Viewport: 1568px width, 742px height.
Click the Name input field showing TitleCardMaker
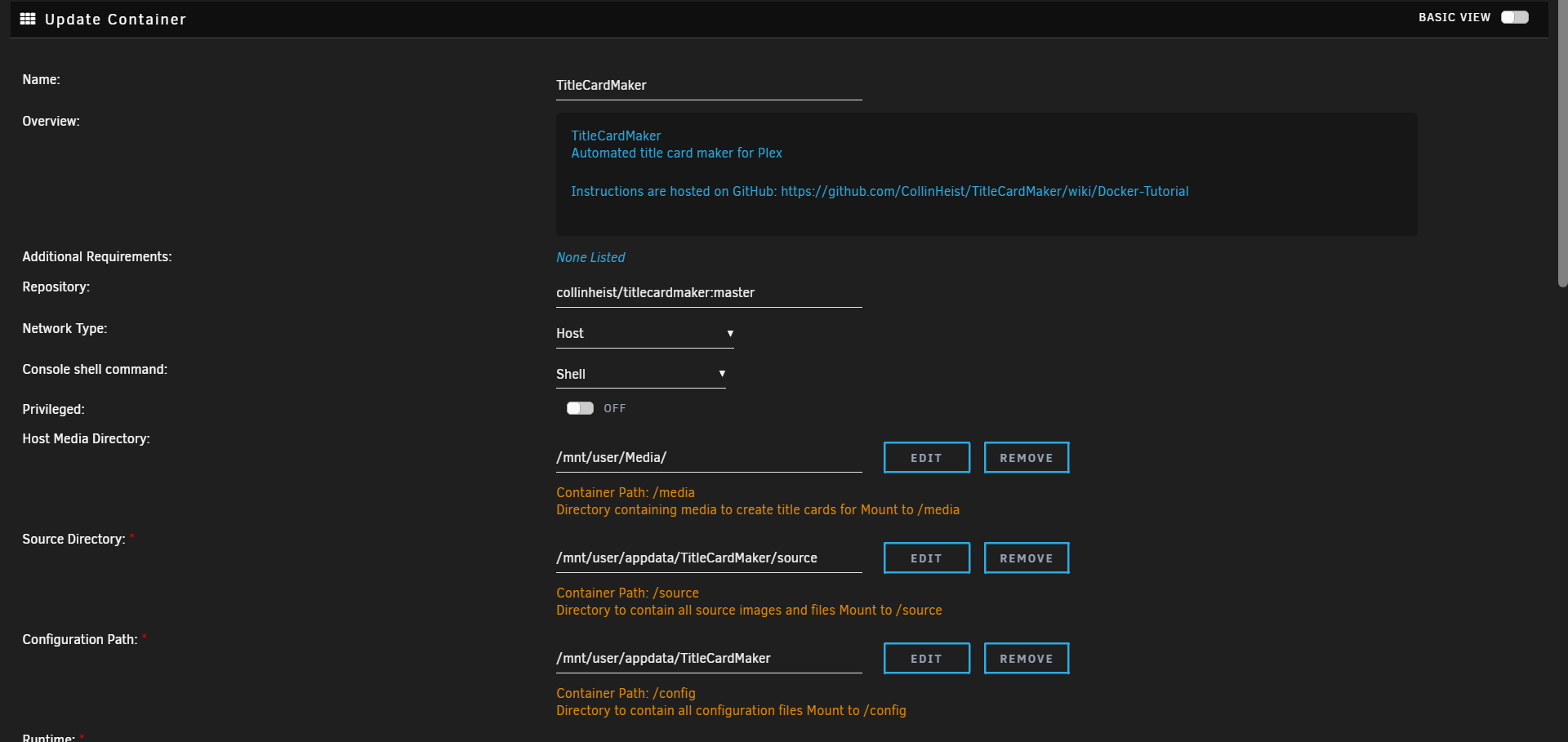click(709, 85)
